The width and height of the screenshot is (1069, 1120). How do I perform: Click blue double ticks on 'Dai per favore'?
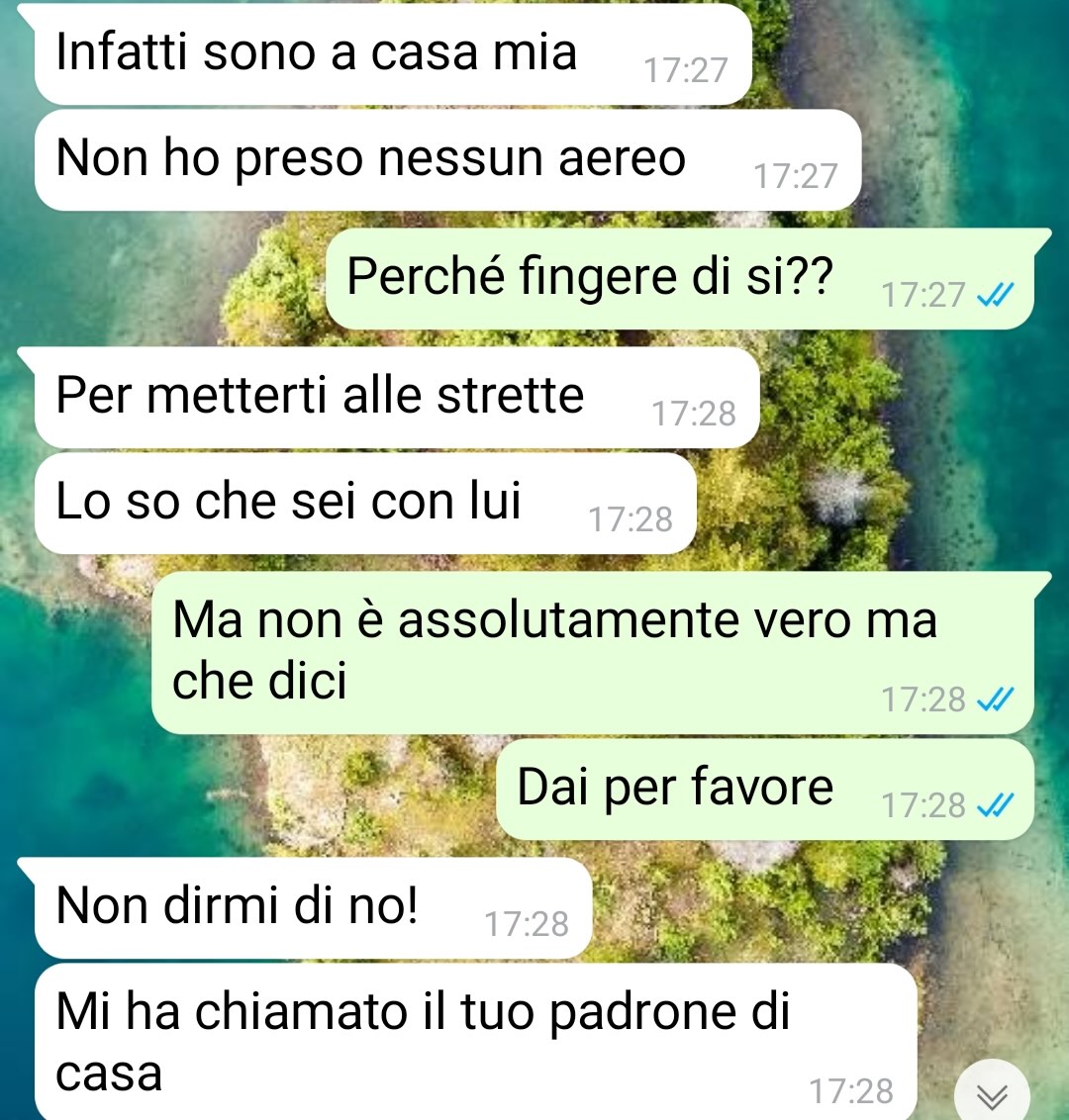[996, 805]
